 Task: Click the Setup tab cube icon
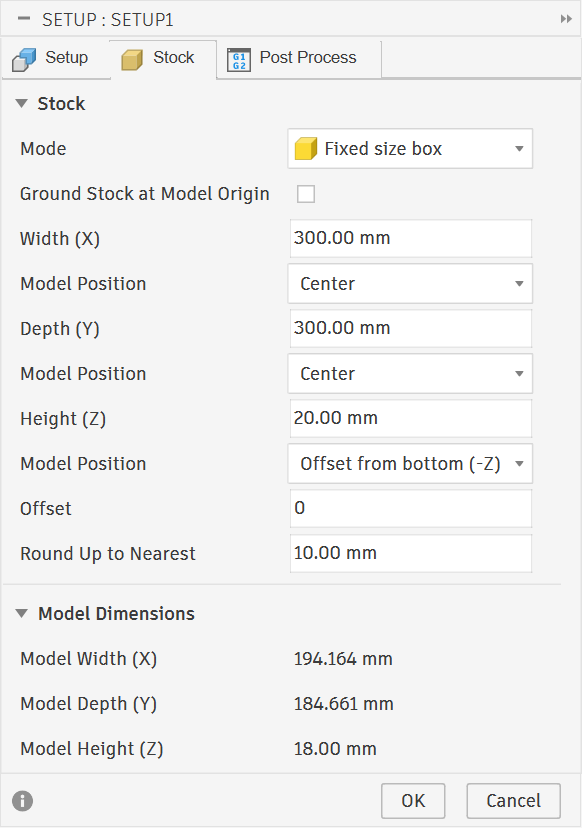[x=22, y=58]
